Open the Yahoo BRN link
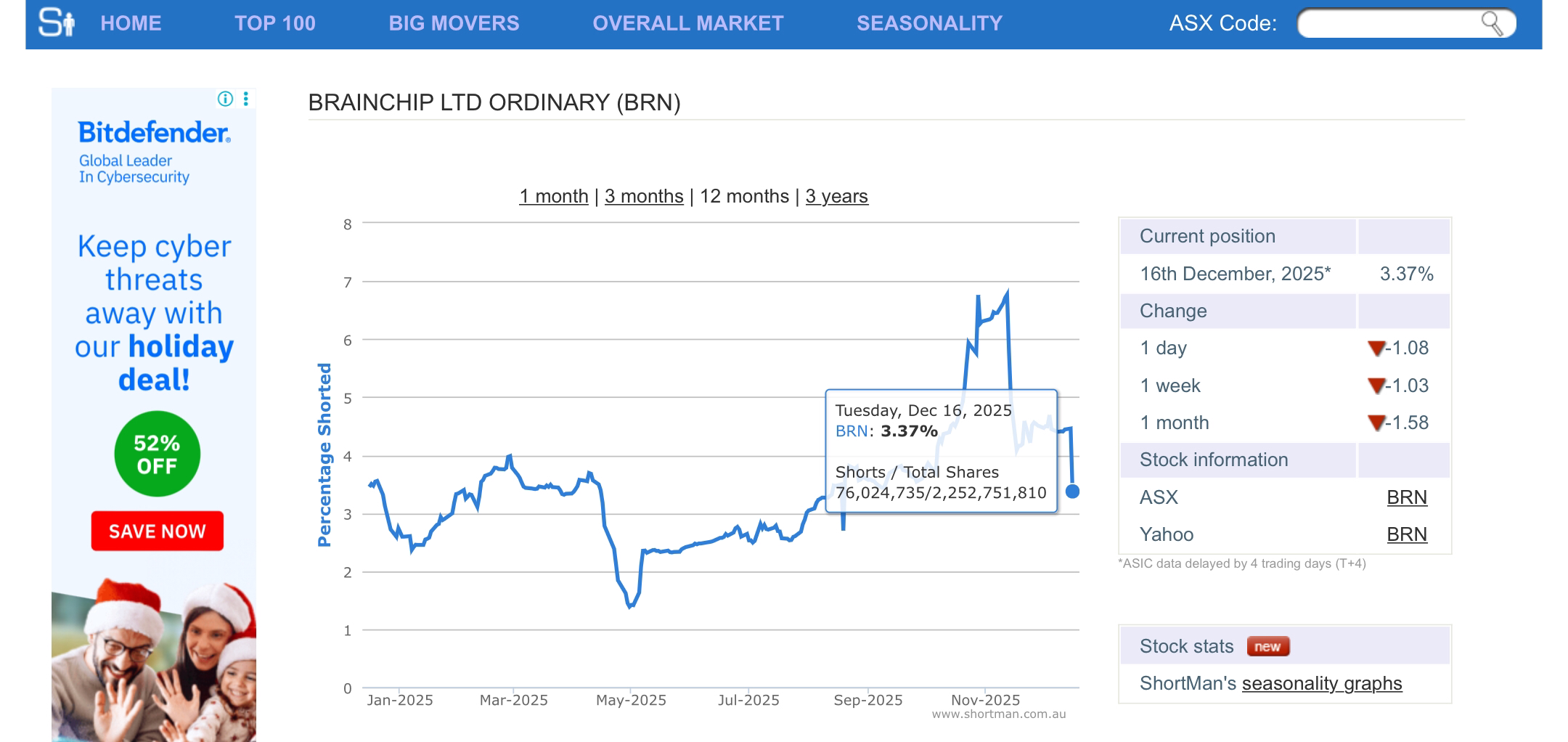 1406,534
